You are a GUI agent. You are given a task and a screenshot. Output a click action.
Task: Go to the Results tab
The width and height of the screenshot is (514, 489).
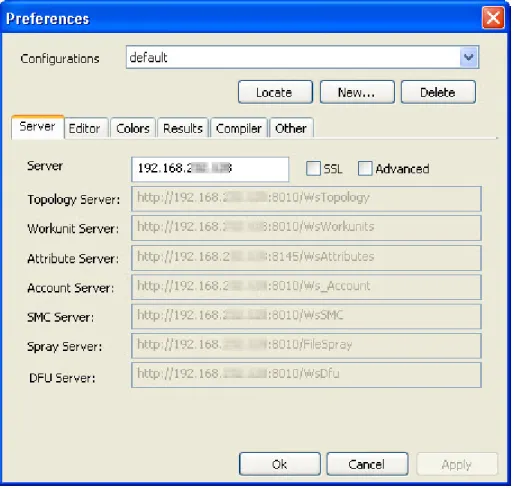tap(183, 128)
